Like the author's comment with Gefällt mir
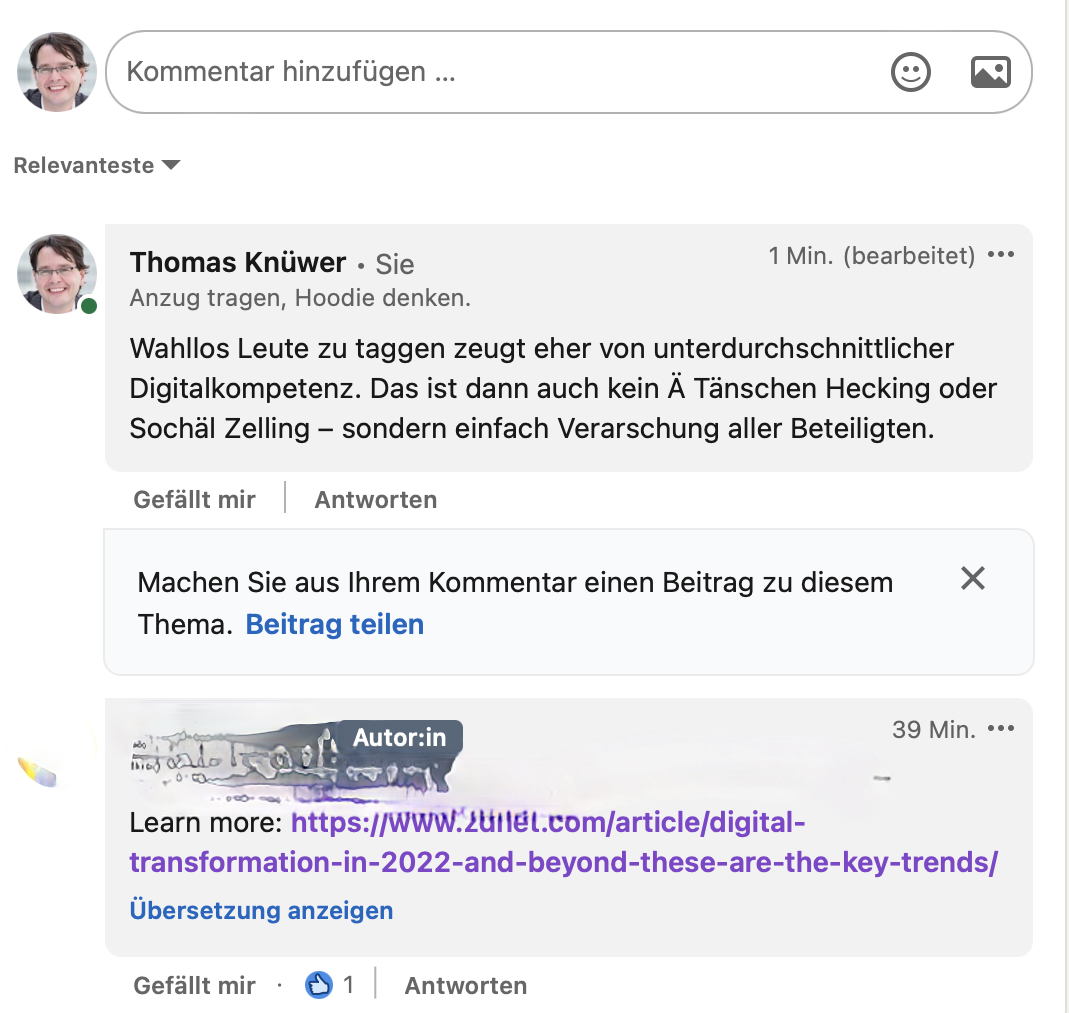Viewport: 1069px width, 1013px height. [x=194, y=986]
